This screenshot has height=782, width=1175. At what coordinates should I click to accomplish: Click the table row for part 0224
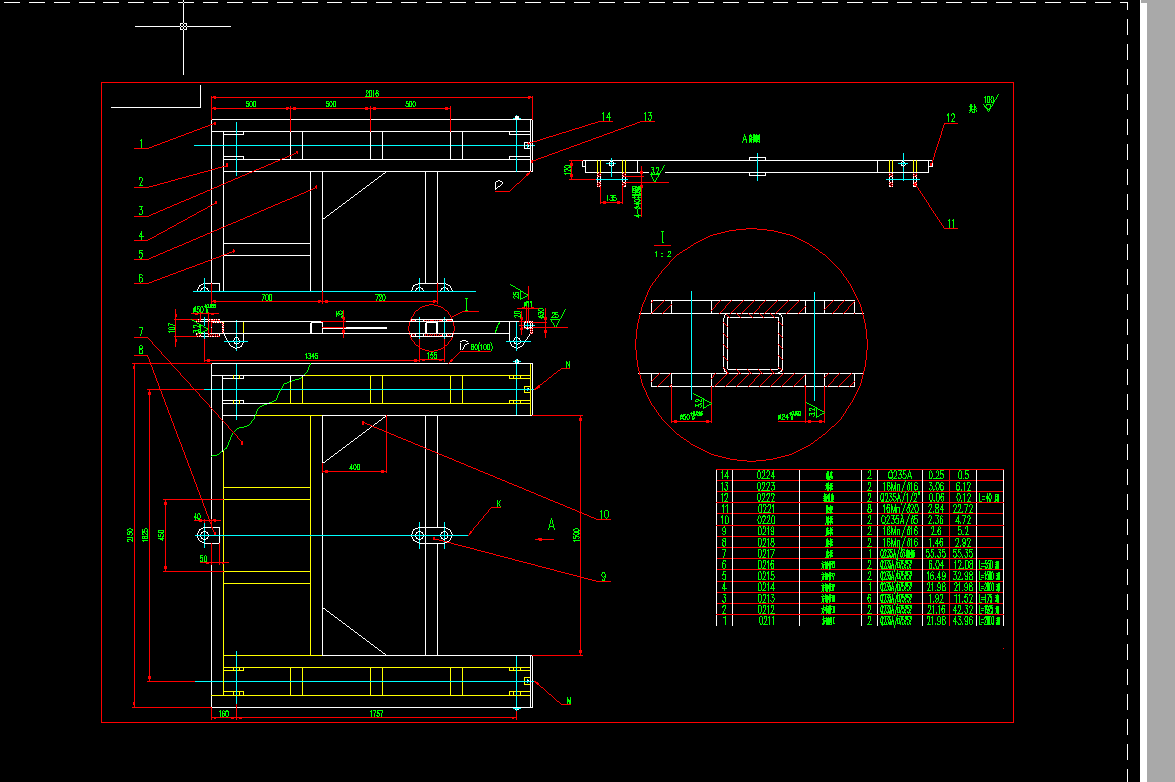coord(766,474)
